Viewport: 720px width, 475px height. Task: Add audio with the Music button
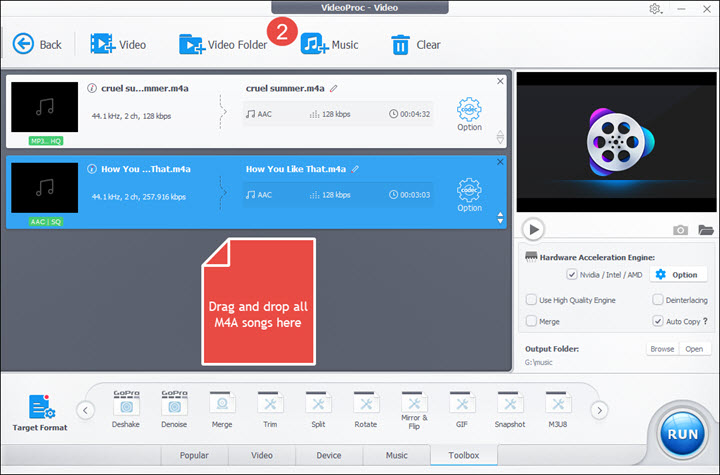[x=329, y=45]
